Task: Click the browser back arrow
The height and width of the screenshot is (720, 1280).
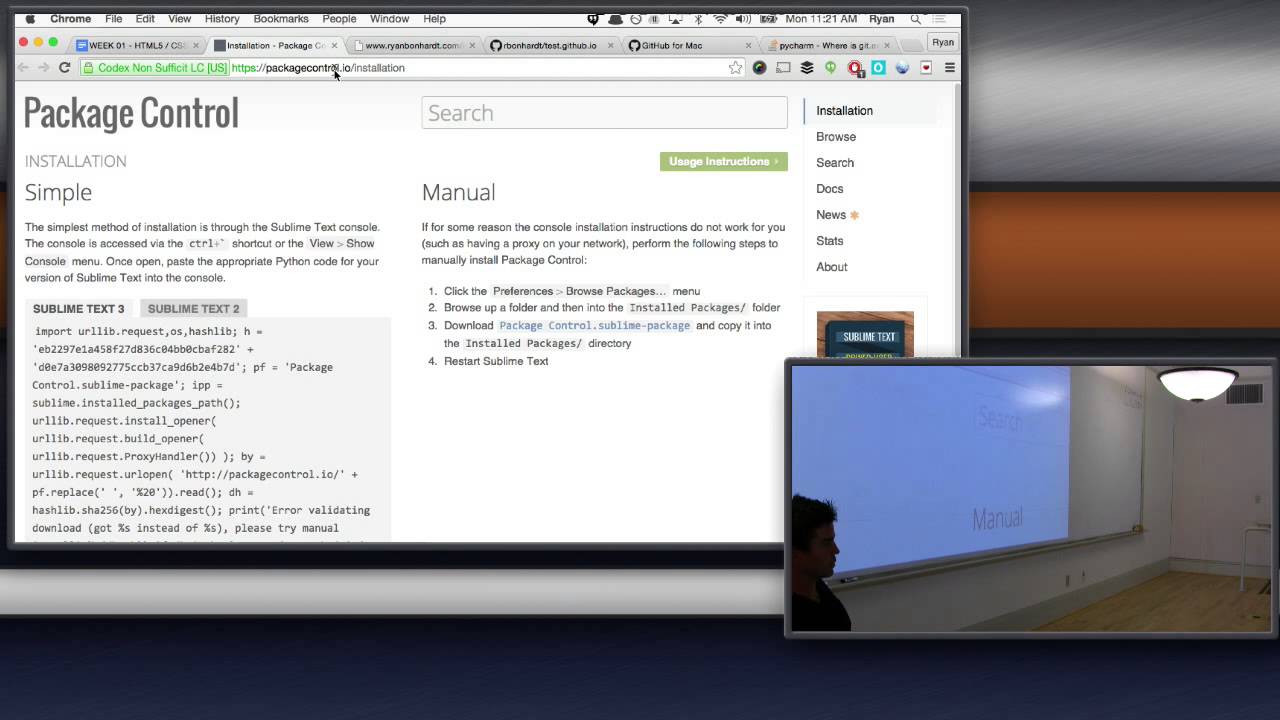Action: coord(23,68)
